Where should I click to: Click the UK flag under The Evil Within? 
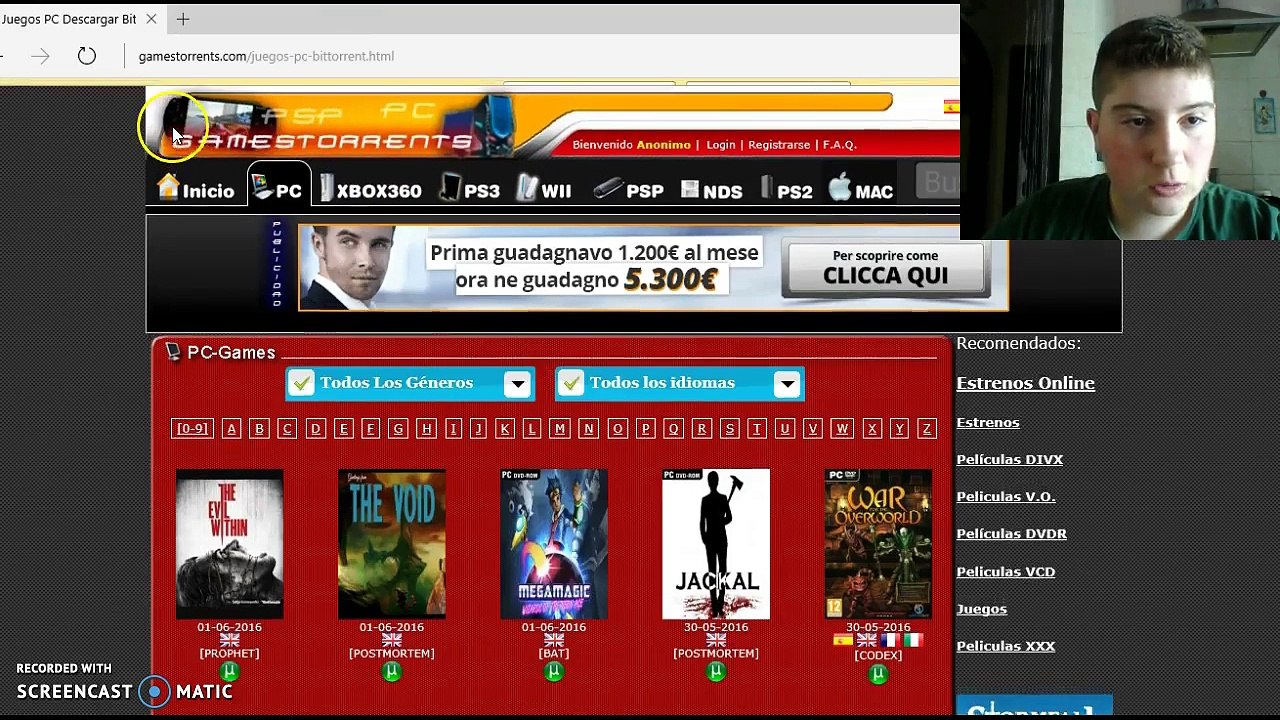click(229, 640)
